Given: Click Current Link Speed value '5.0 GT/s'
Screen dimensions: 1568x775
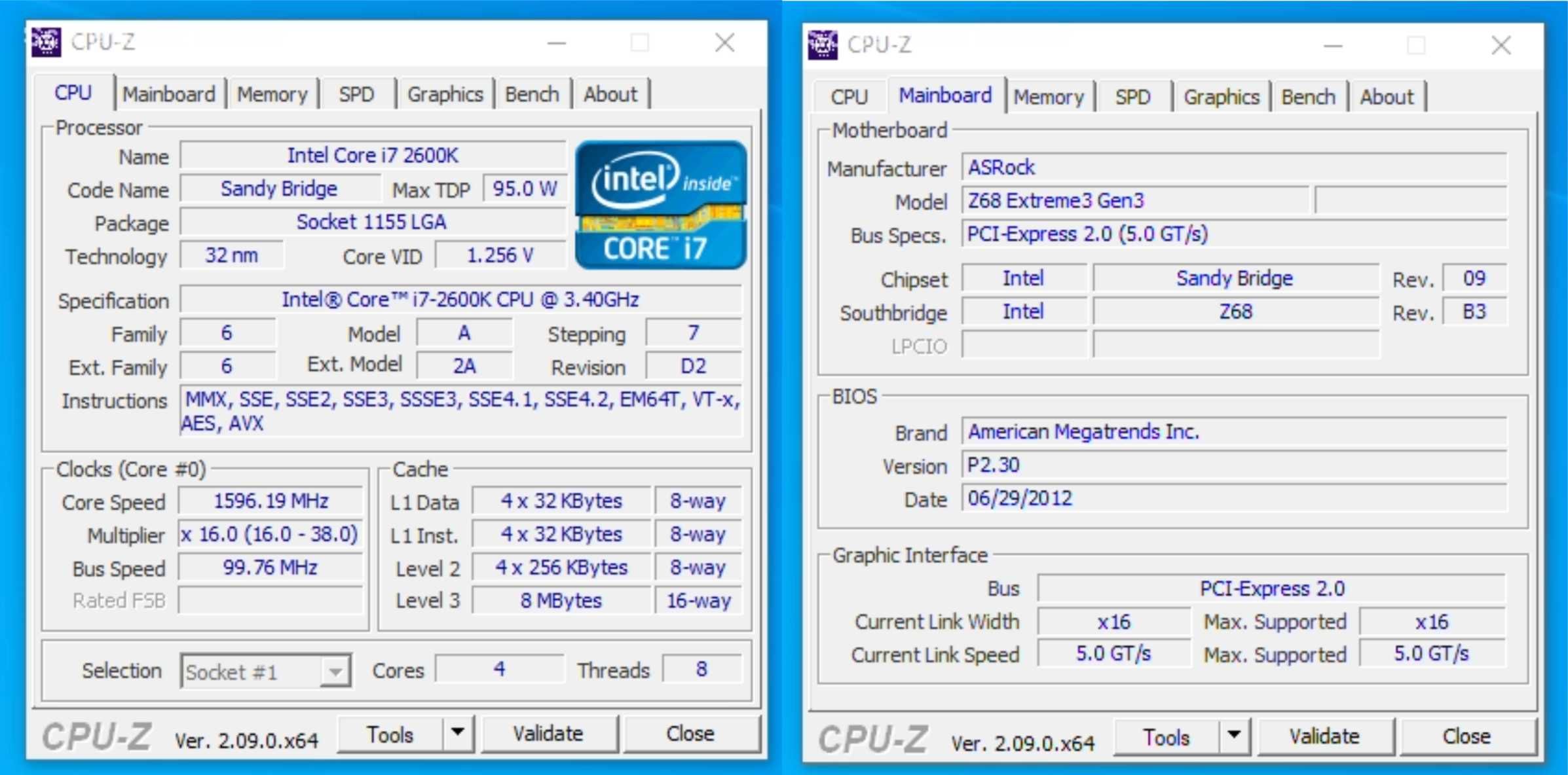Looking at the screenshot, I should coord(1114,654).
